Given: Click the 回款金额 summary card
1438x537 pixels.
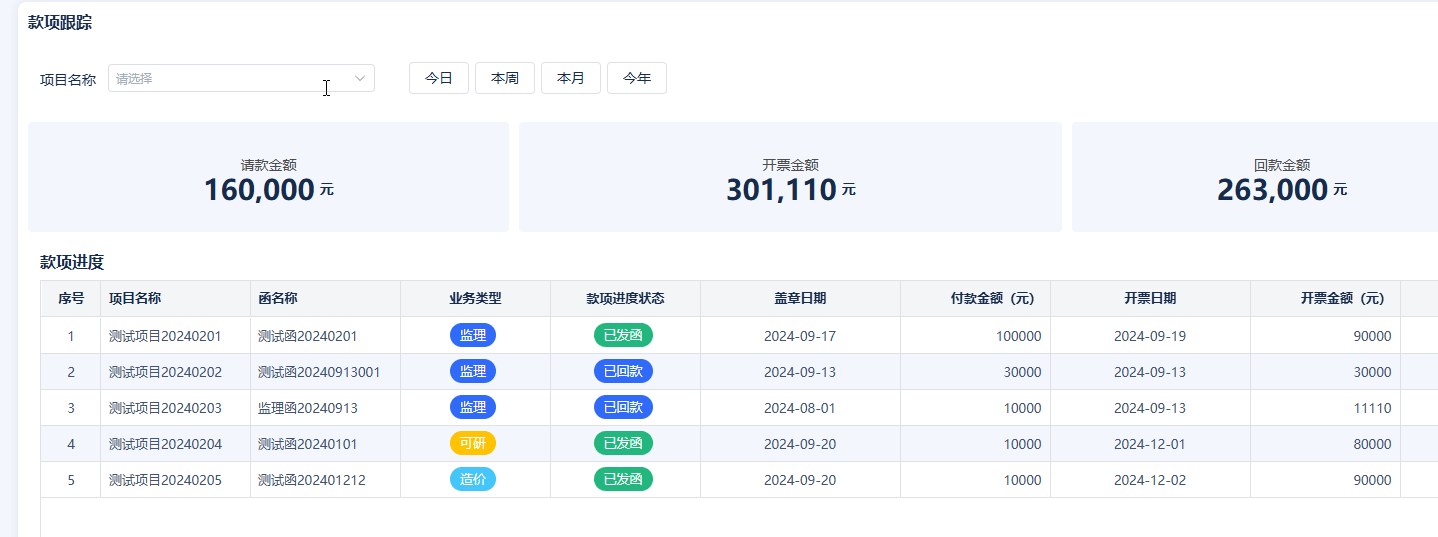Looking at the screenshot, I should [1254, 178].
